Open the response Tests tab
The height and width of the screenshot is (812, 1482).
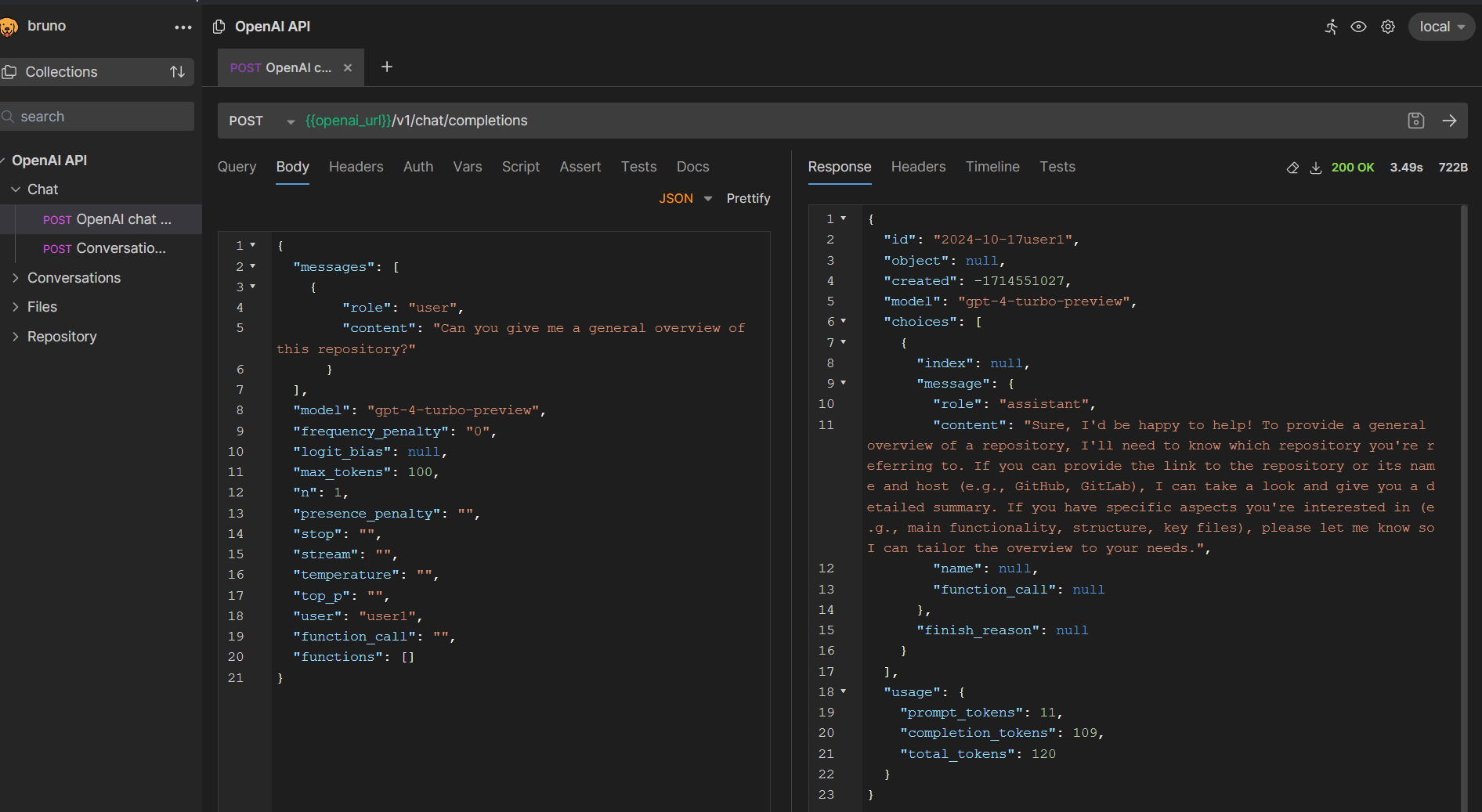[x=1057, y=167]
